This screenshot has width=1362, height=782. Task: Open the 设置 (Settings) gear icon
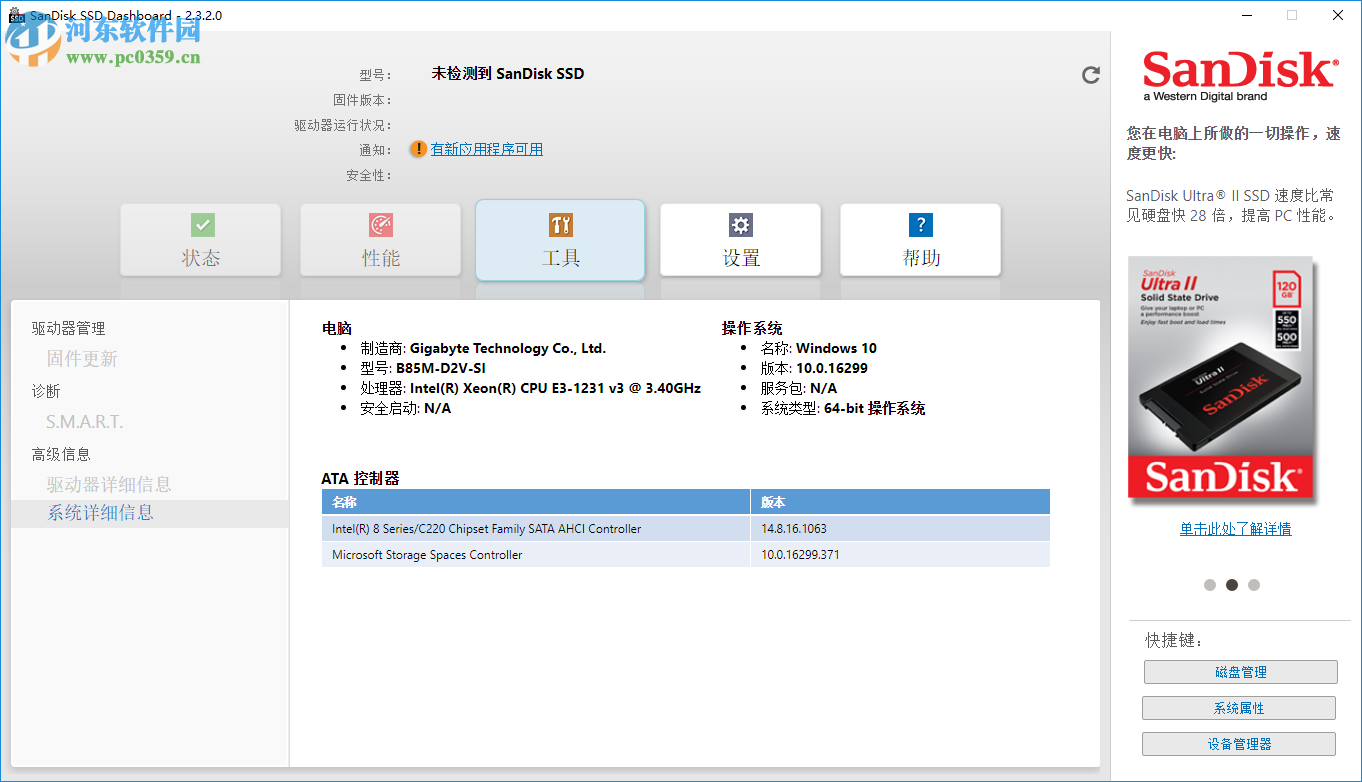[x=740, y=225]
